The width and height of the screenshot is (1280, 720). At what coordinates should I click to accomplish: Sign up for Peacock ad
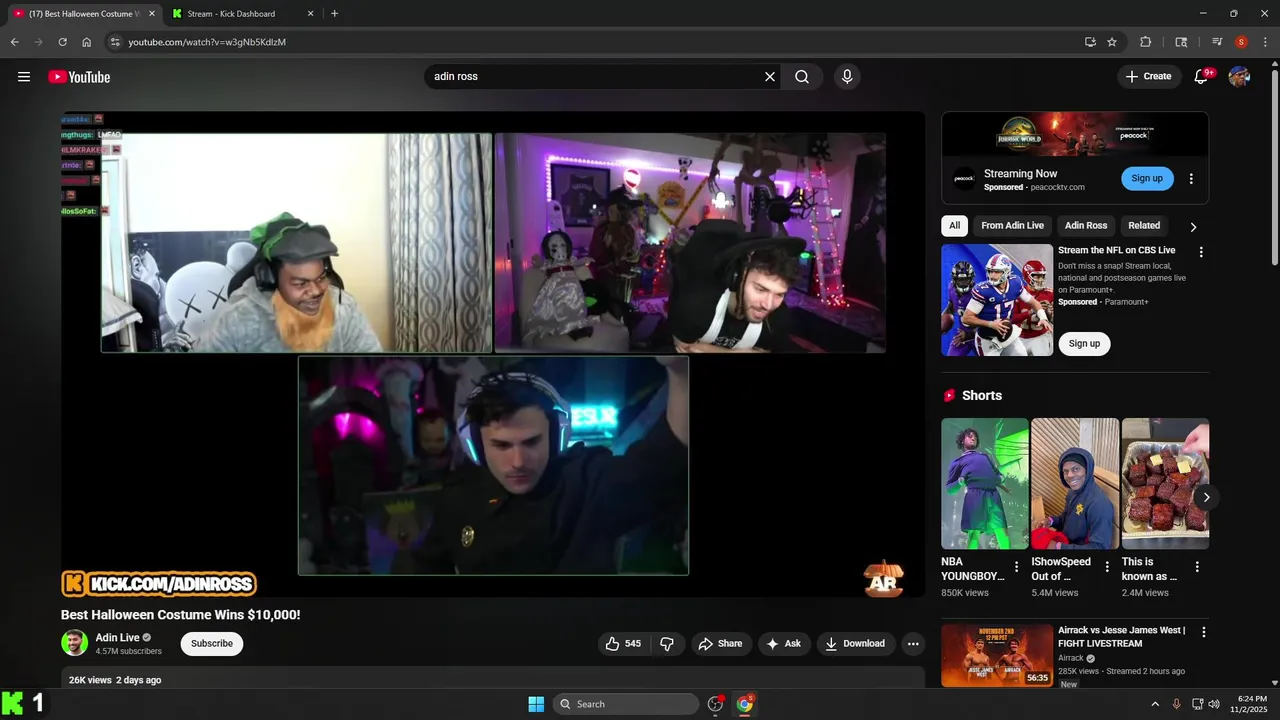click(1147, 179)
